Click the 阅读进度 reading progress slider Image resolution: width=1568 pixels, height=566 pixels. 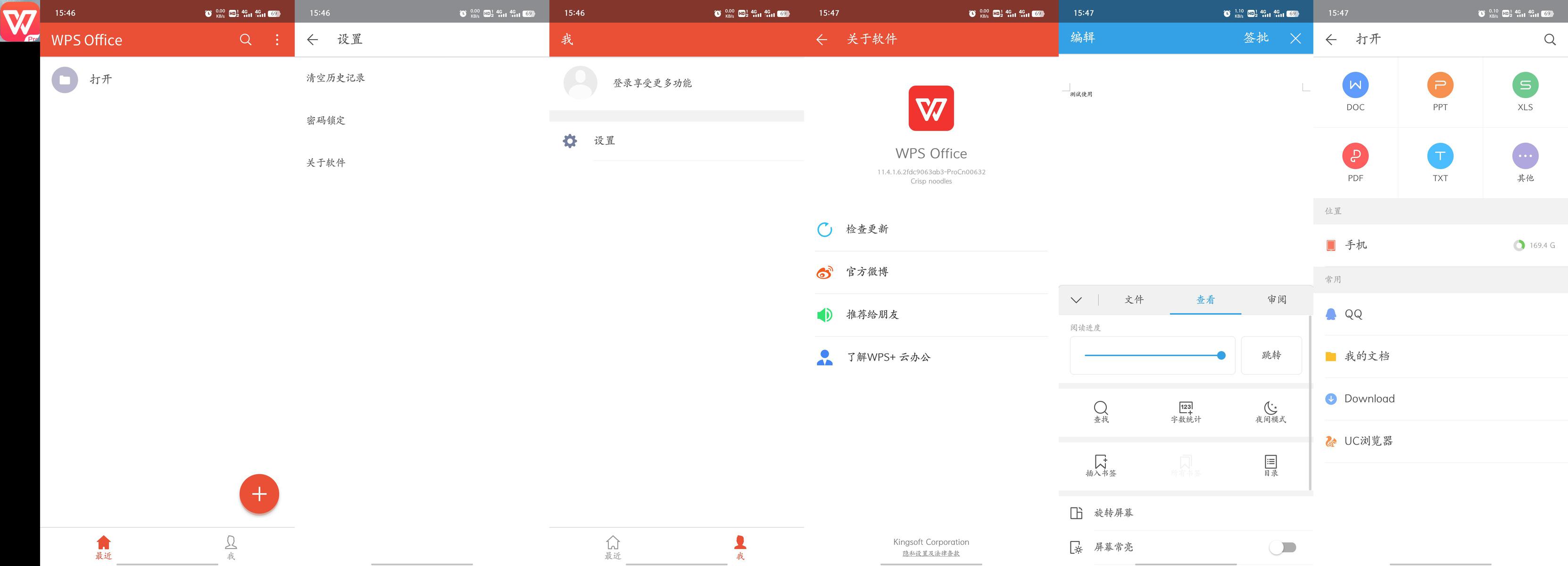click(1154, 356)
